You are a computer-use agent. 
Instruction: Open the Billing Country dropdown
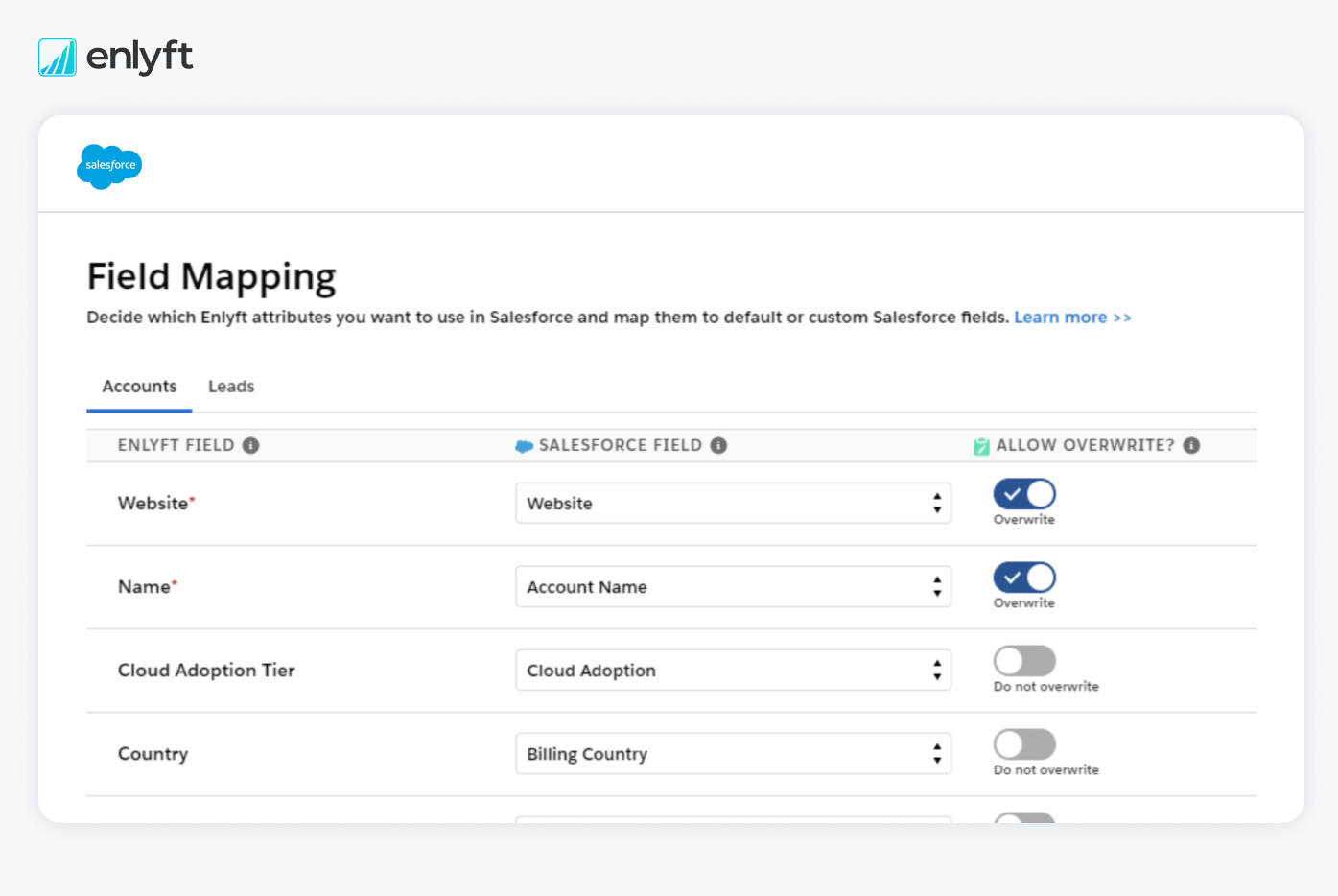(733, 754)
